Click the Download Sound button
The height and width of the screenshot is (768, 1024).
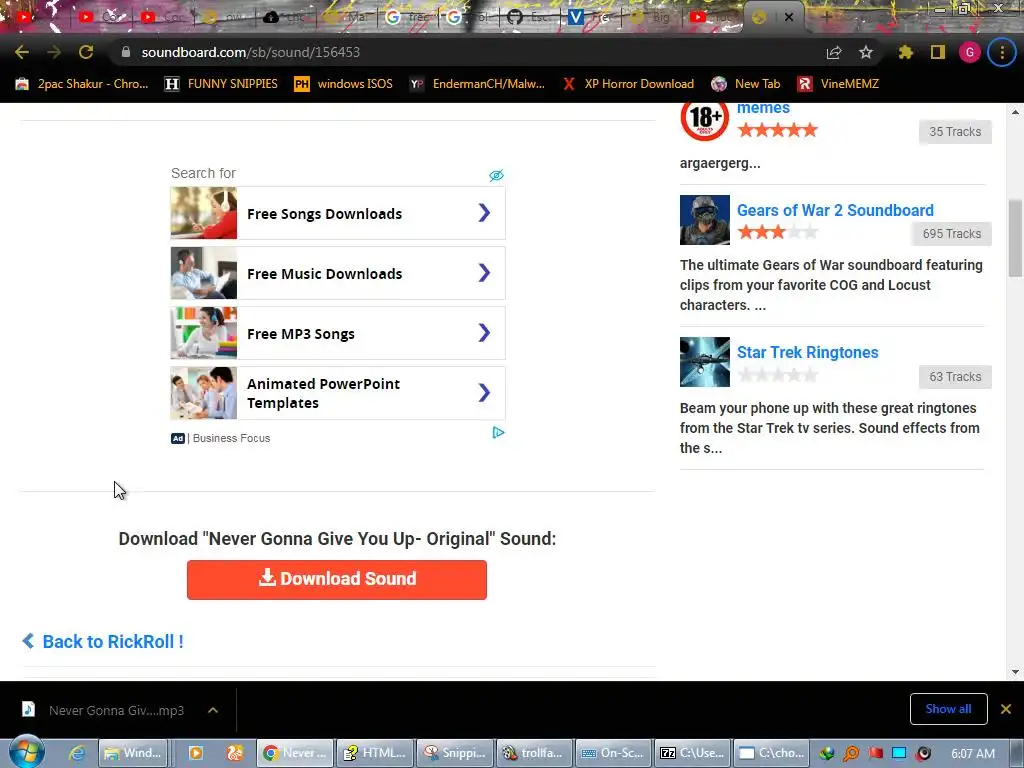337,579
